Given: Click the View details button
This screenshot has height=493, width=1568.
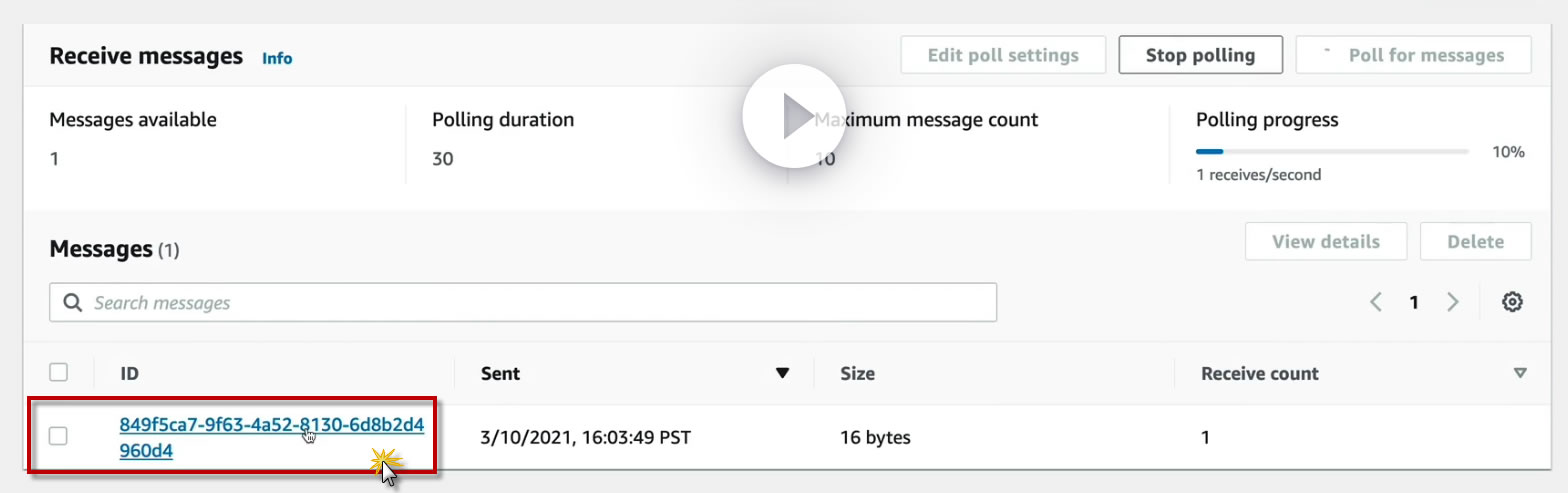Looking at the screenshot, I should (1325, 241).
